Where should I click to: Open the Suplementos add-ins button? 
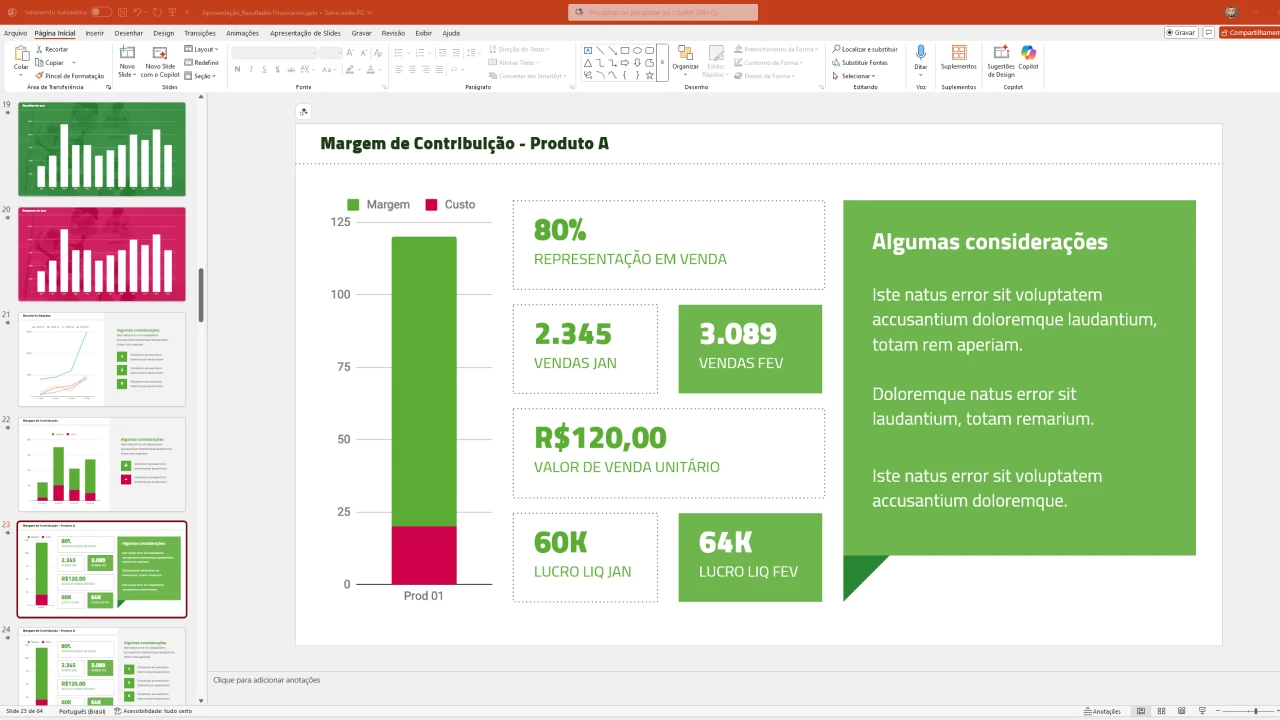958,57
